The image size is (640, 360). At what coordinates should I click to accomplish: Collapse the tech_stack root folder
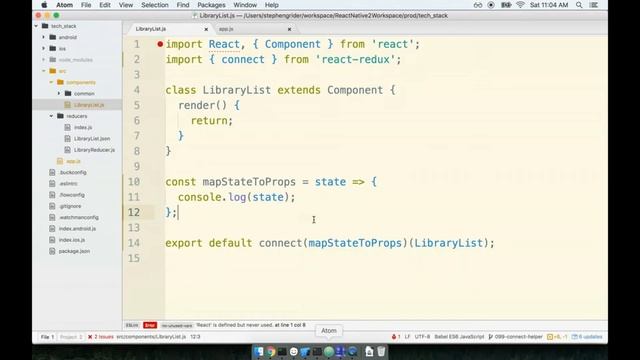tap(36, 26)
